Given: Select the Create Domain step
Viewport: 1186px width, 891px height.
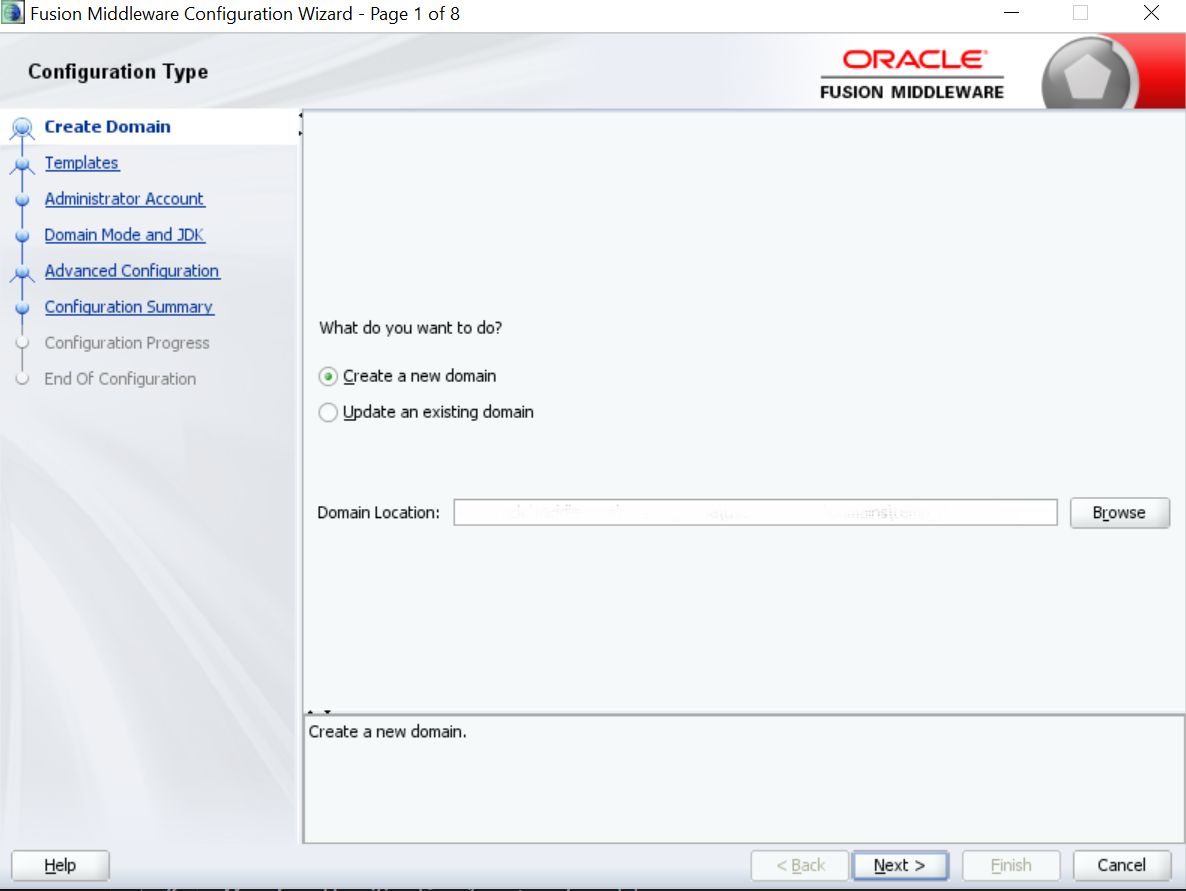Looking at the screenshot, I should (x=107, y=126).
